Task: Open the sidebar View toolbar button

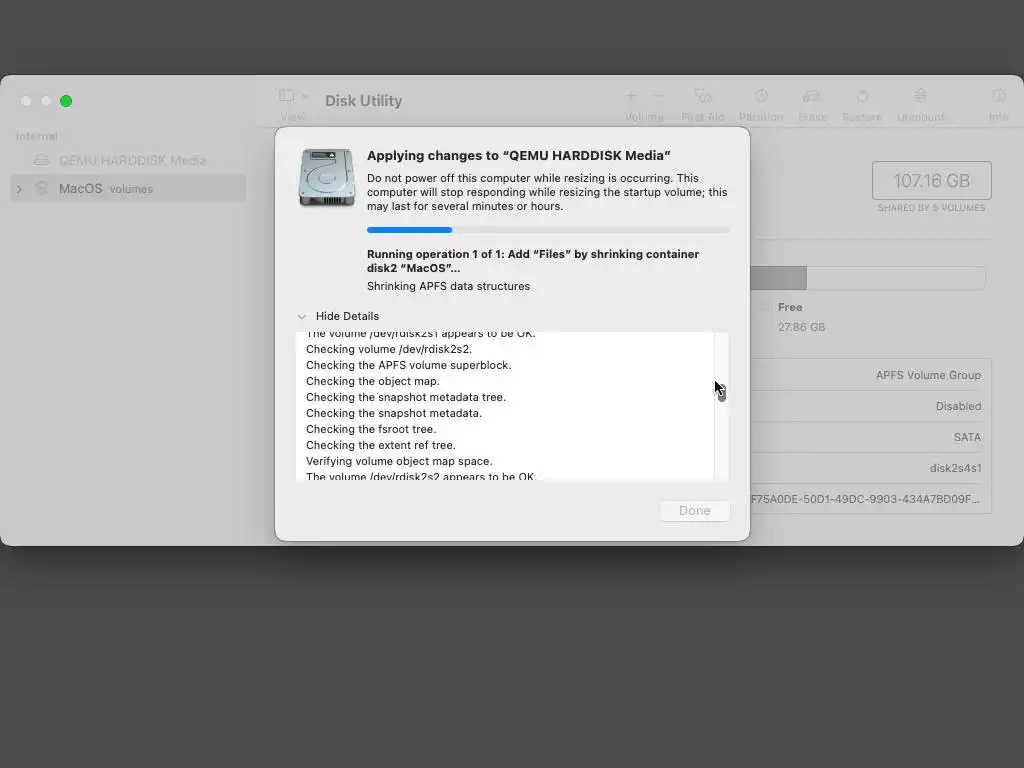Action: point(287,96)
